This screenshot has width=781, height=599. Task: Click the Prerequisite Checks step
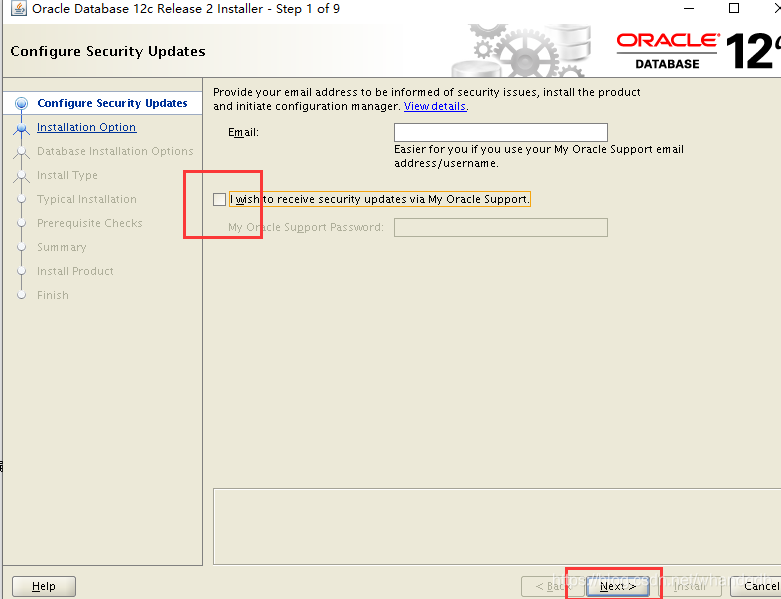90,223
